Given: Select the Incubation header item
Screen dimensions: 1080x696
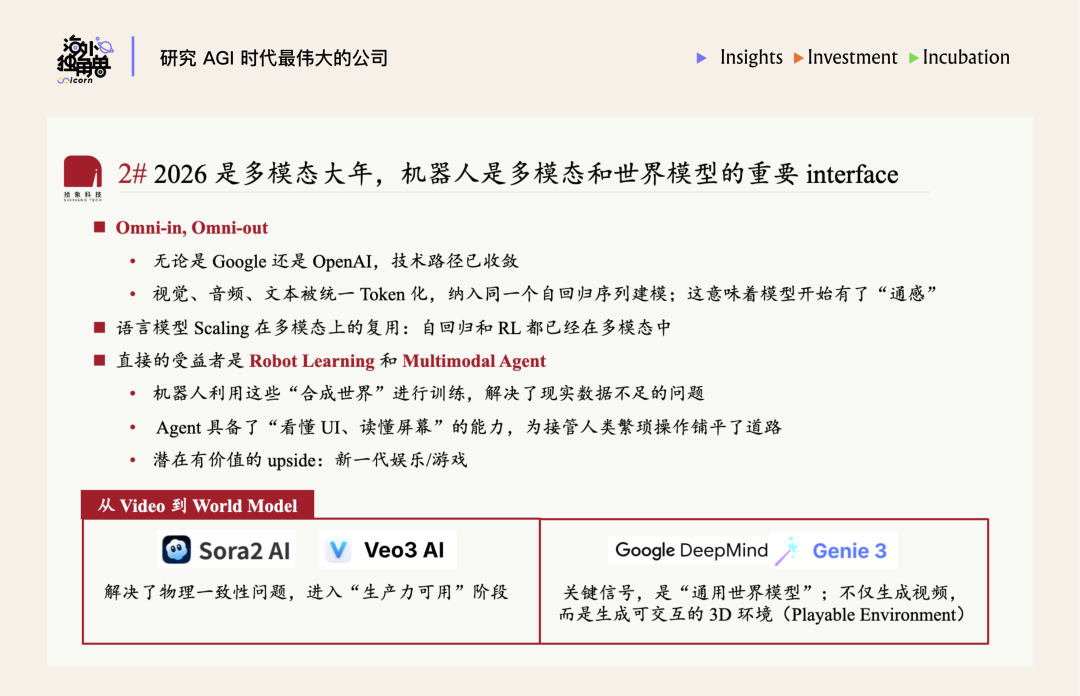Looking at the screenshot, I should pos(966,58).
